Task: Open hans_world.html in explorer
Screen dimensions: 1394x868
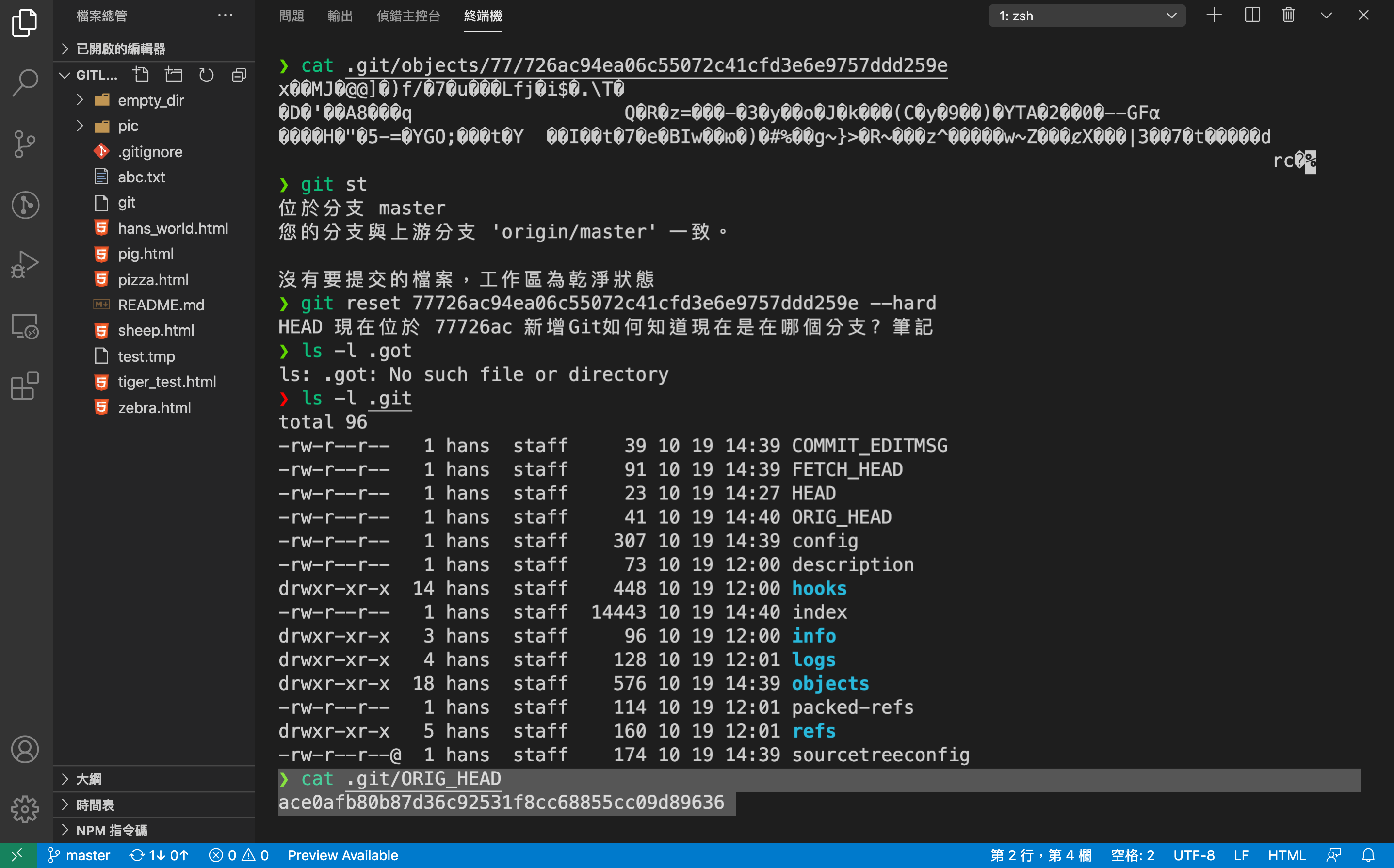Action: [154, 228]
